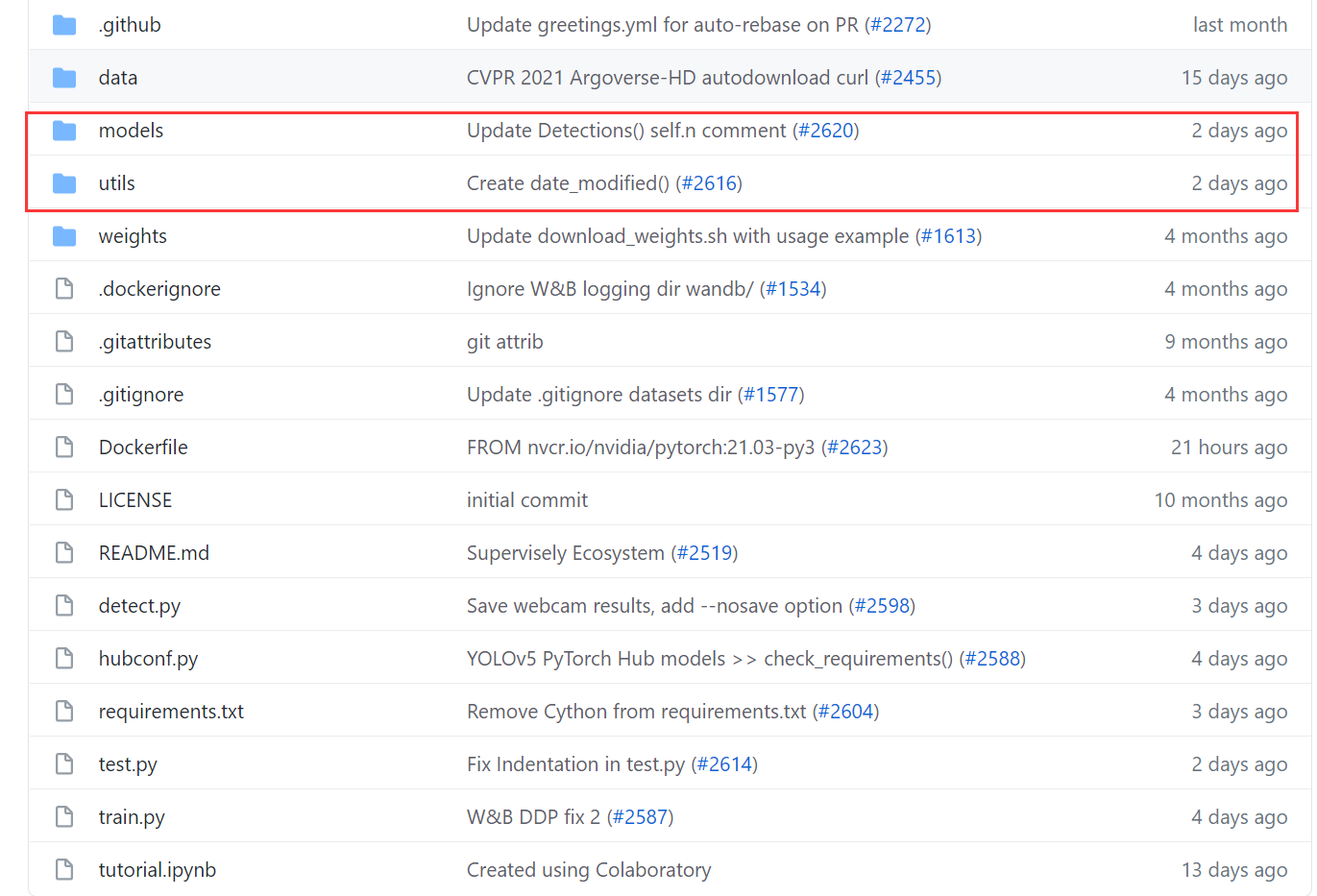The width and height of the screenshot is (1317, 896).
Task: Click the weights folder icon
Action: (x=63, y=235)
